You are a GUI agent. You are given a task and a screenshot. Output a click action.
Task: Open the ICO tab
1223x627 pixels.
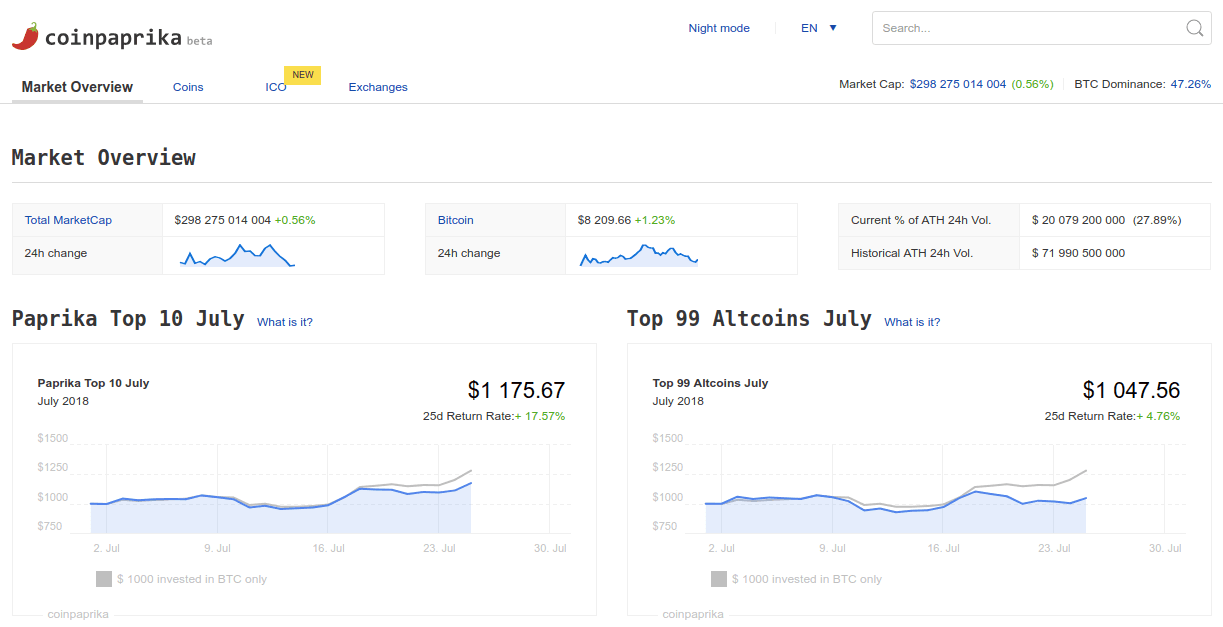276,87
